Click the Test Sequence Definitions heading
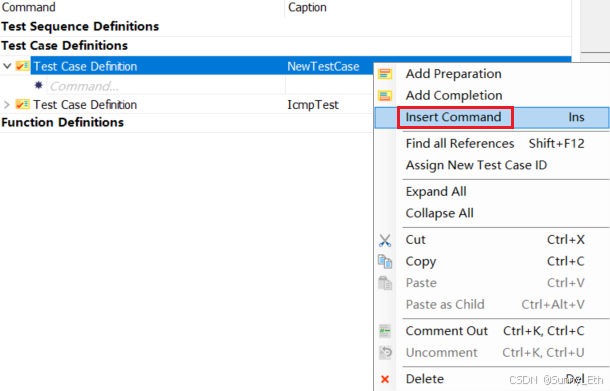 (80, 26)
